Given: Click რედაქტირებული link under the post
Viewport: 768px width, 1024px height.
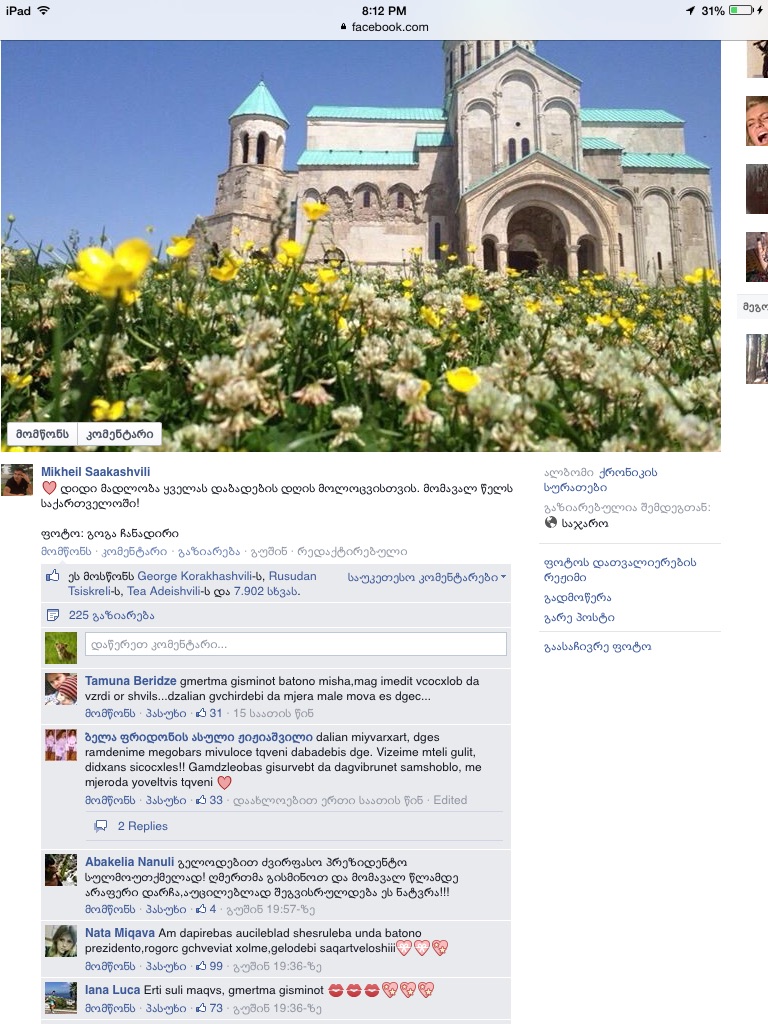Looking at the screenshot, I should pyautogui.click(x=352, y=551).
